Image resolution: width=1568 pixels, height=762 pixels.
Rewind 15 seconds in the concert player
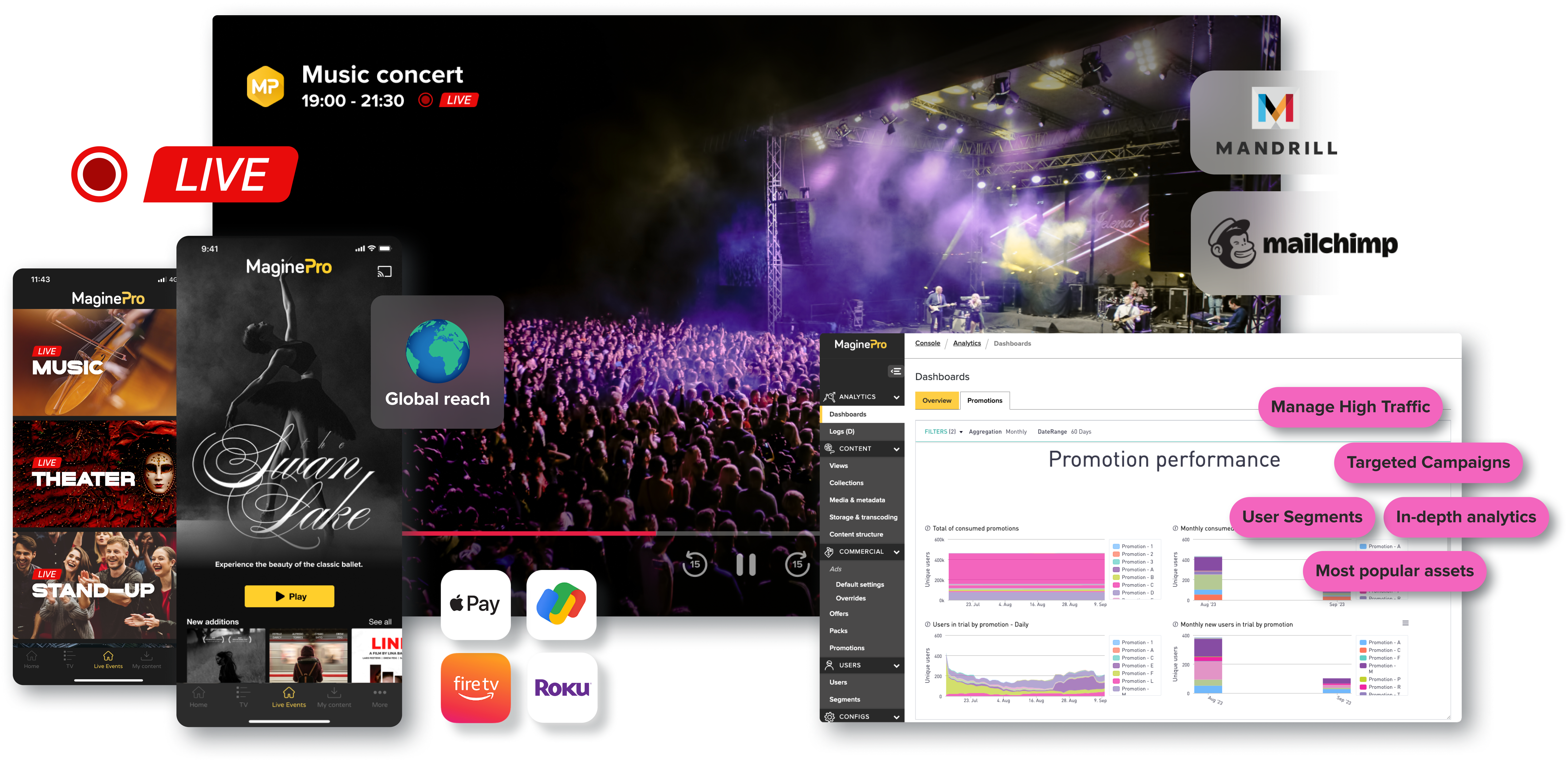point(695,564)
